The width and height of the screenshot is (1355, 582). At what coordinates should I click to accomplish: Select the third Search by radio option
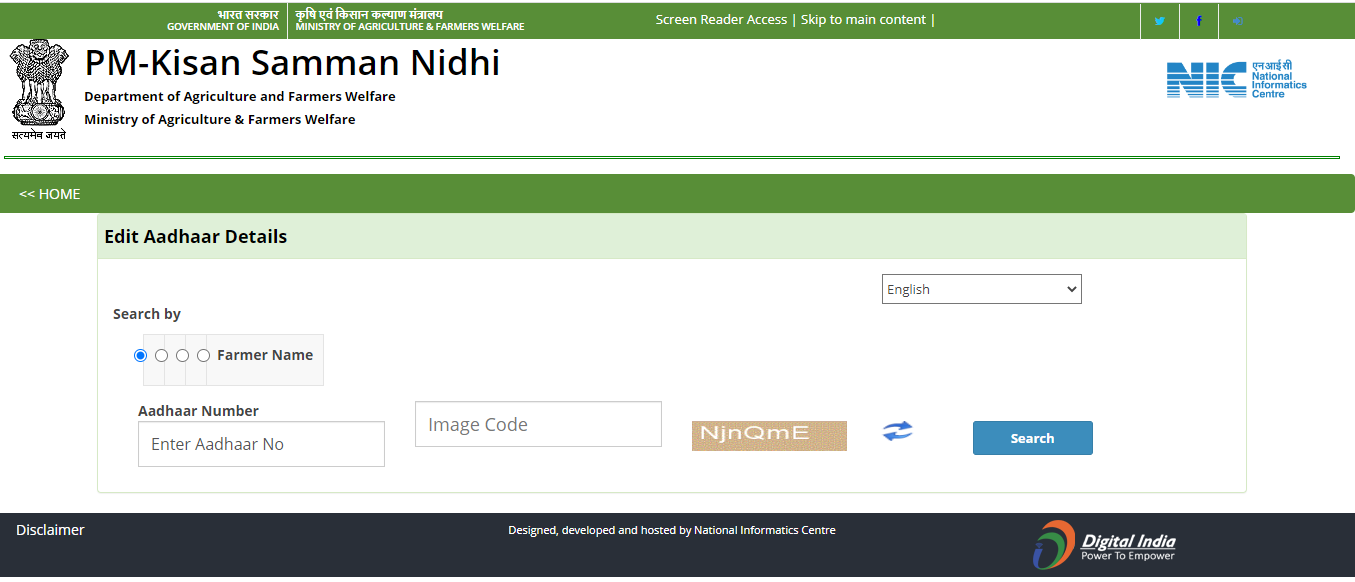click(182, 355)
